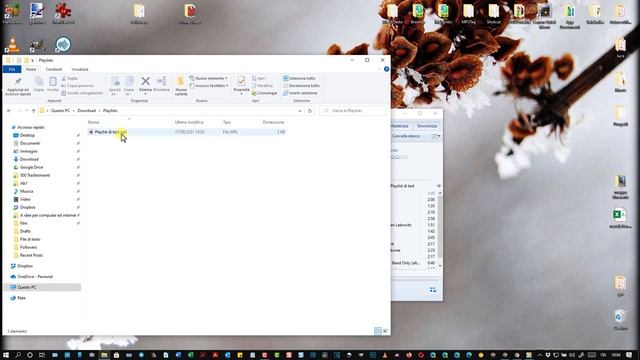Click Incolla collegamento in ribbon
The image size is (640, 360).
[82, 93]
